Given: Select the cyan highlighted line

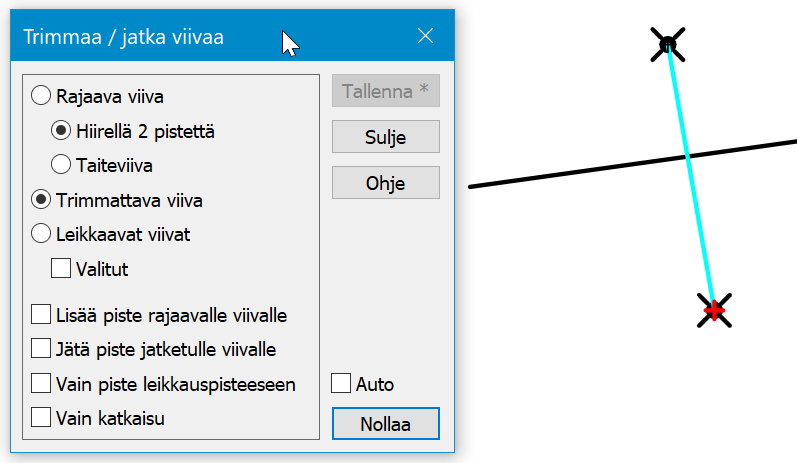Looking at the screenshot, I should tap(695, 200).
